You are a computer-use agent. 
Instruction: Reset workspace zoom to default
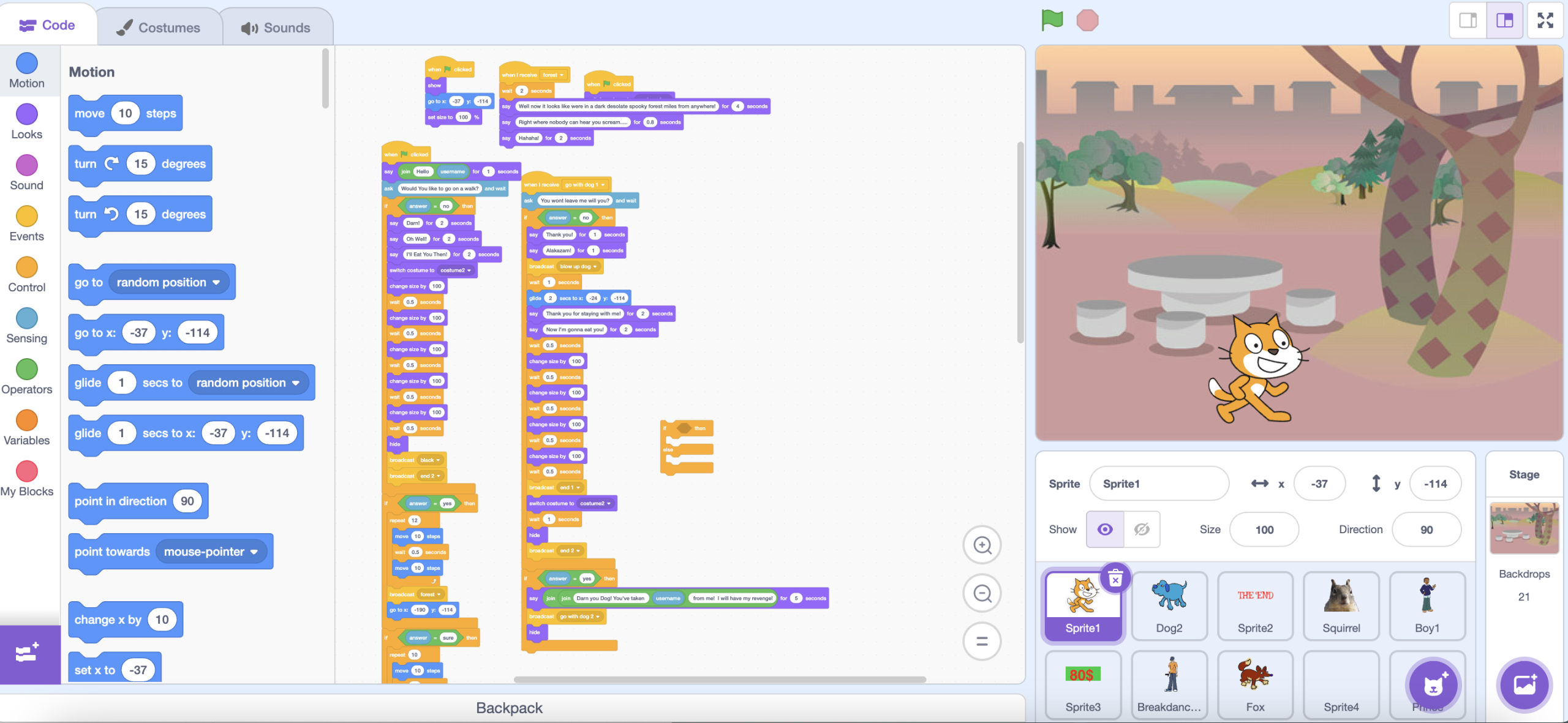coord(982,642)
